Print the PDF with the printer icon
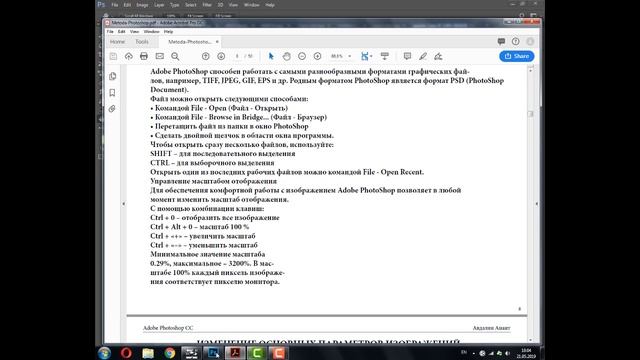Image resolution: width=640 pixels, height=360 pixels. click(x=144, y=56)
